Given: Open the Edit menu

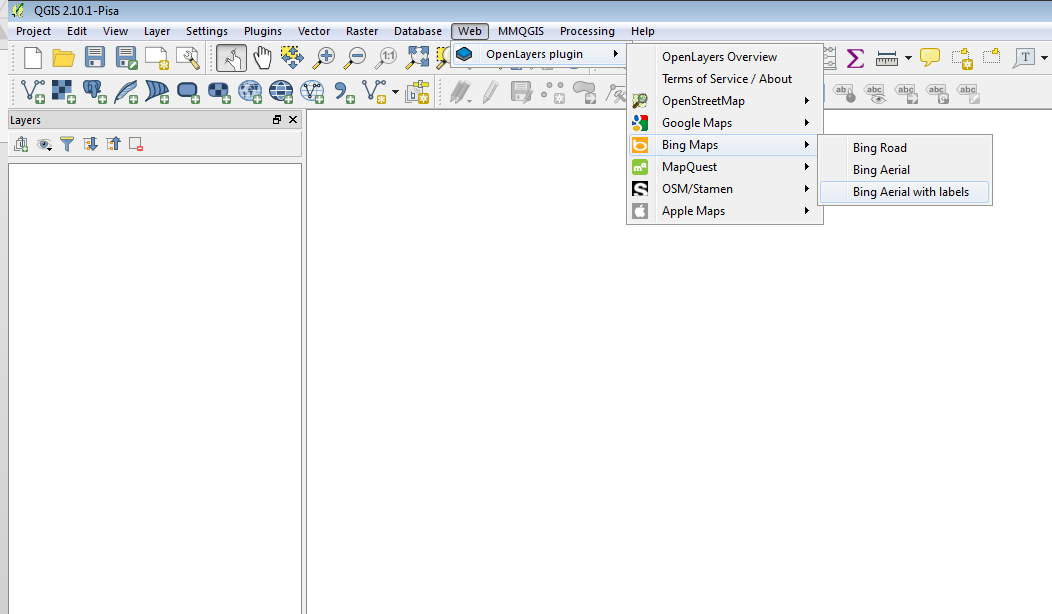Looking at the screenshot, I should [x=76, y=31].
